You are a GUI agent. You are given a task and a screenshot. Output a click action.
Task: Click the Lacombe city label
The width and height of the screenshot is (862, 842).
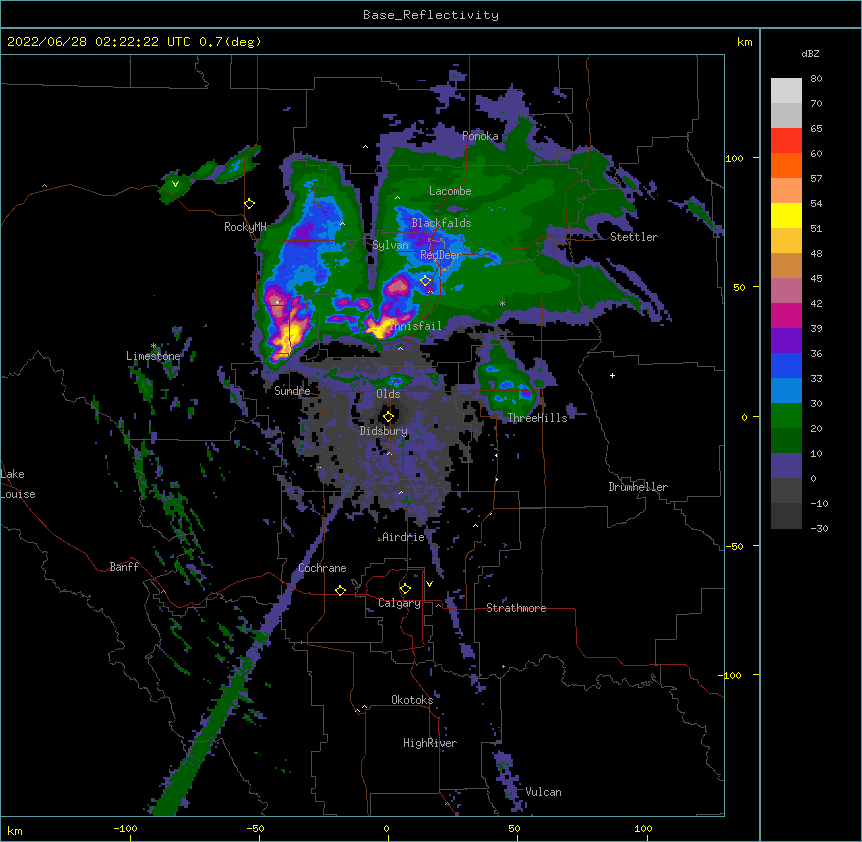pos(450,191)
